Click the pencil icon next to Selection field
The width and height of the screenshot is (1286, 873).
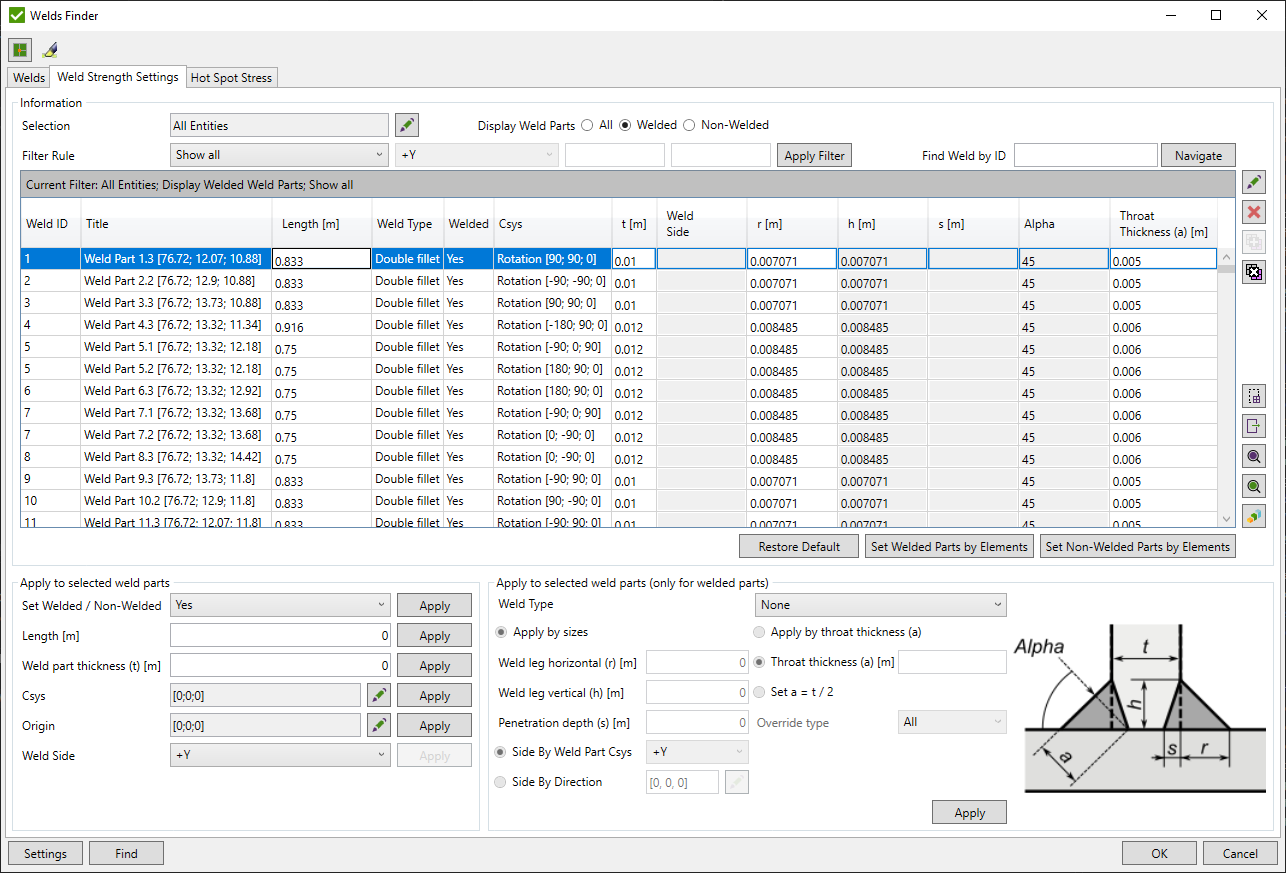(407, 125)
